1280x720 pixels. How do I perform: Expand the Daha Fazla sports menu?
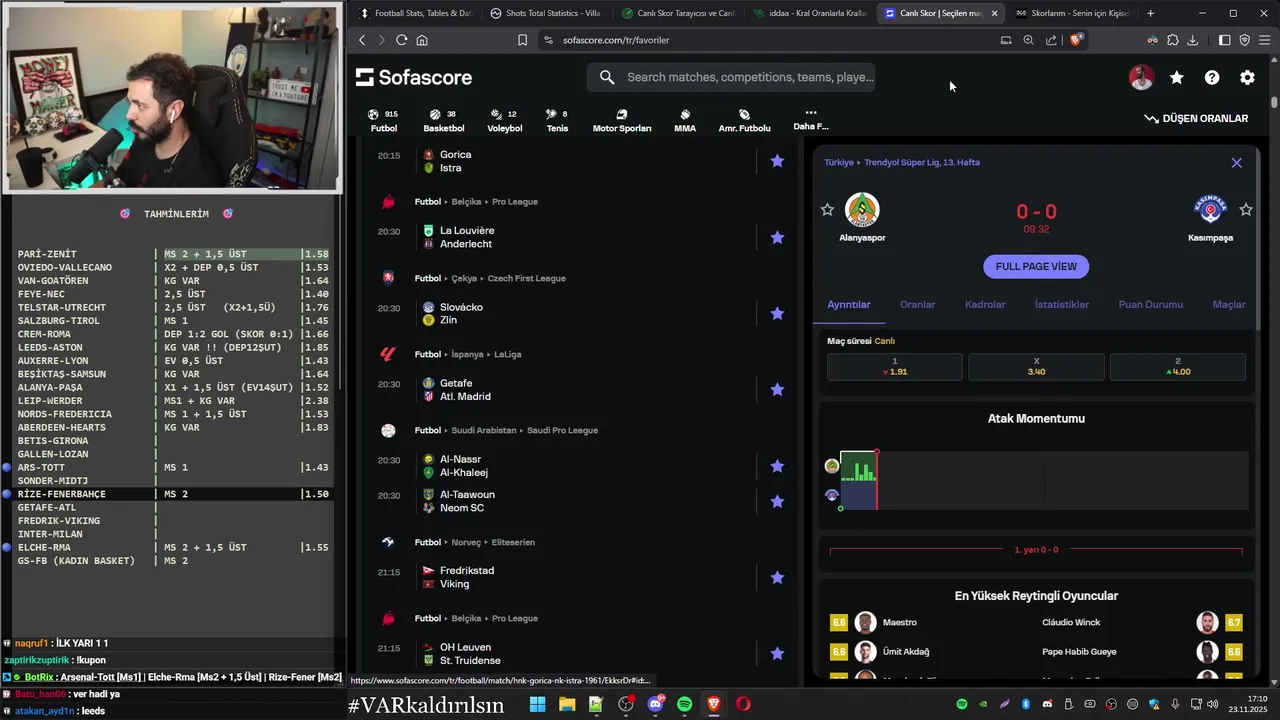click(x=810, y=119)
